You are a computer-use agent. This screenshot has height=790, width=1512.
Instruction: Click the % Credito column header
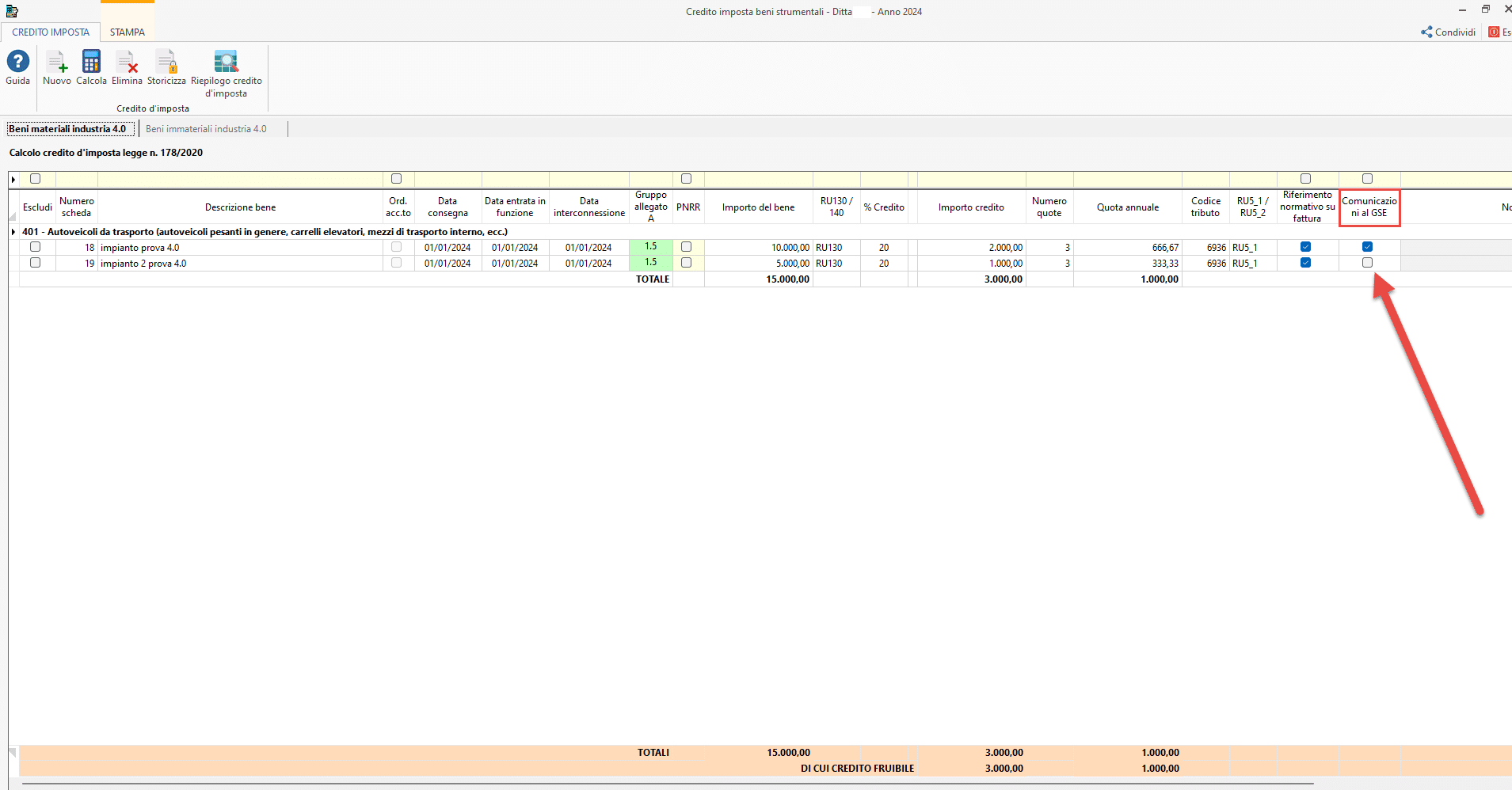click(x=884, y=207)
